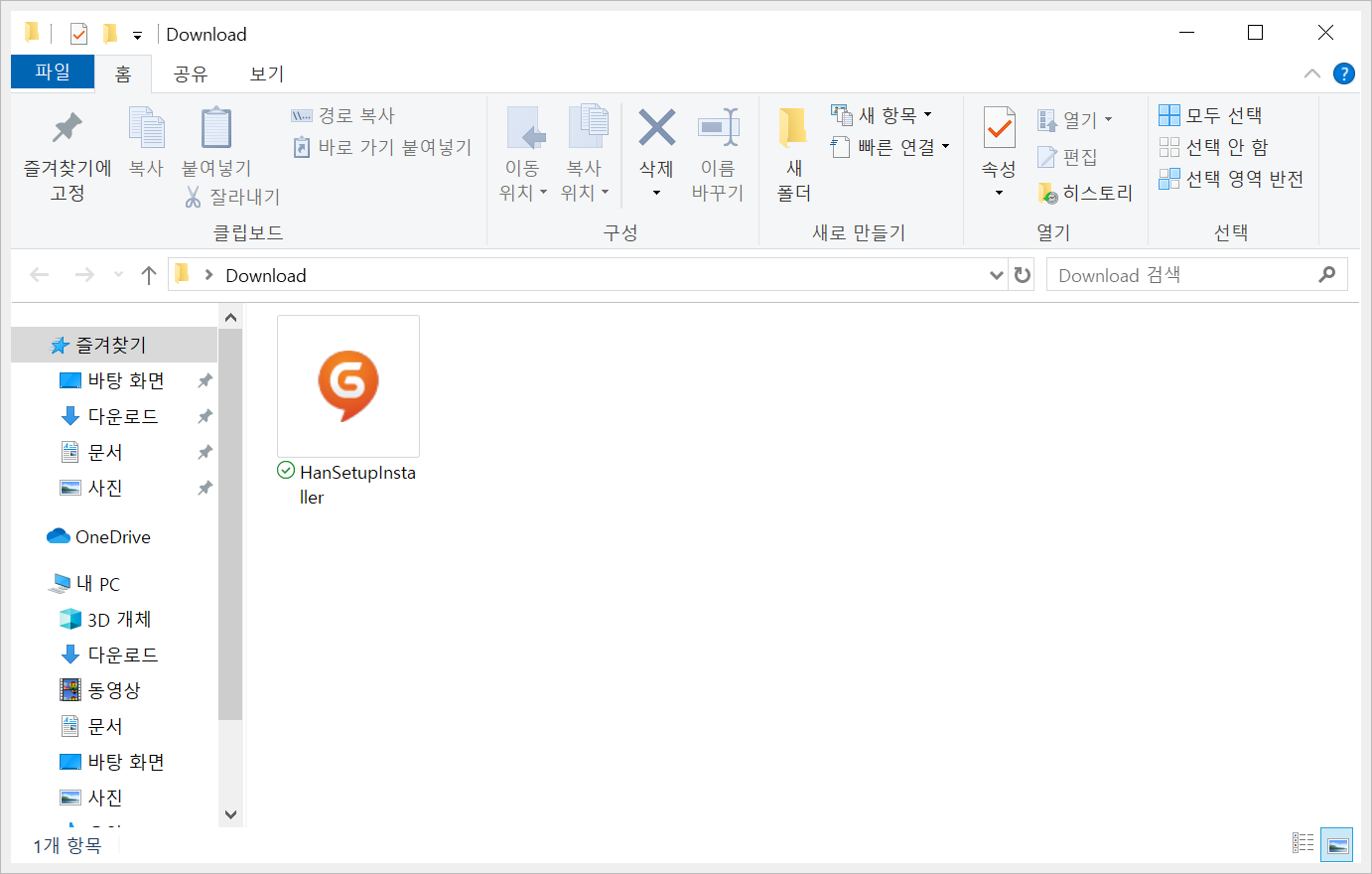1372x874 pixels.
Task: Expand the 삭제 dropdown arrow
Action: coord(656,193)
